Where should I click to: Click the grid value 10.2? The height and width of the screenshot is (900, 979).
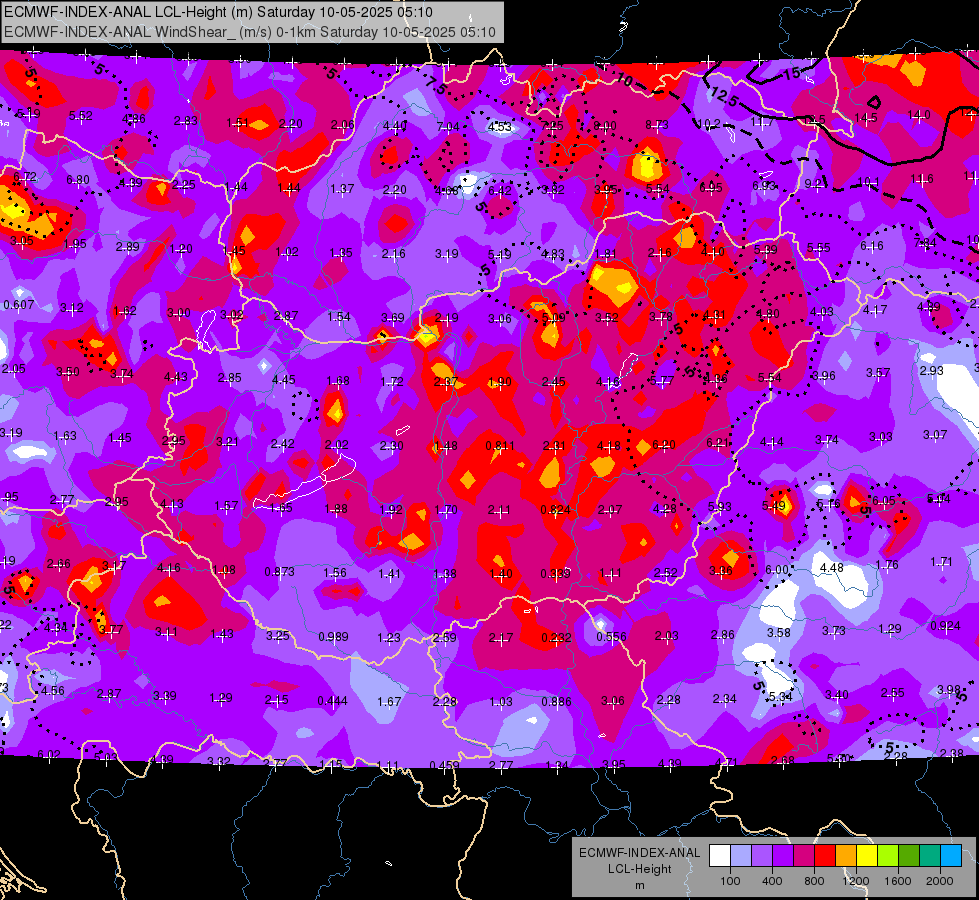coord(709,124)
